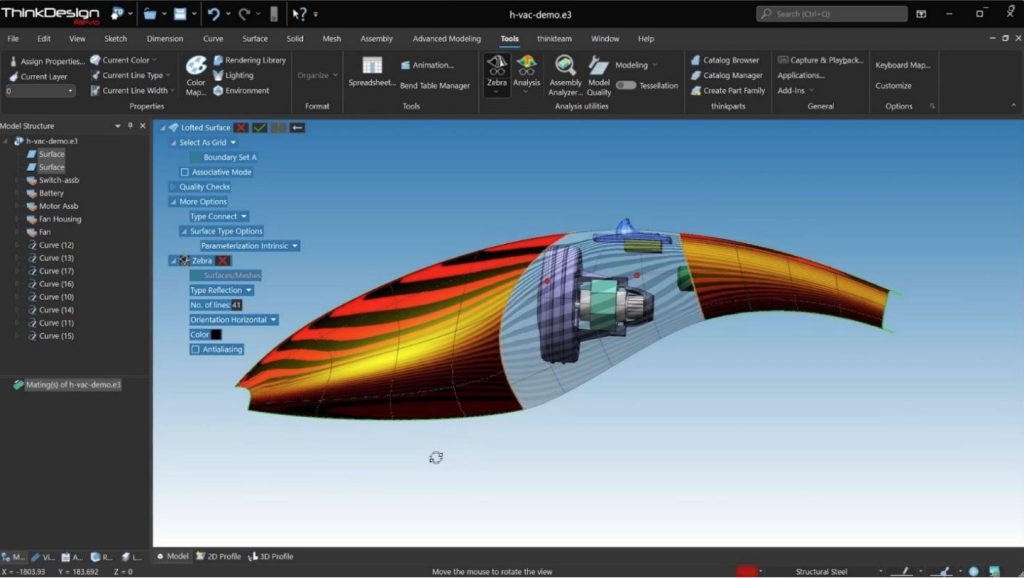Click the Zebra Color black swatch

[x=216, y=334]
